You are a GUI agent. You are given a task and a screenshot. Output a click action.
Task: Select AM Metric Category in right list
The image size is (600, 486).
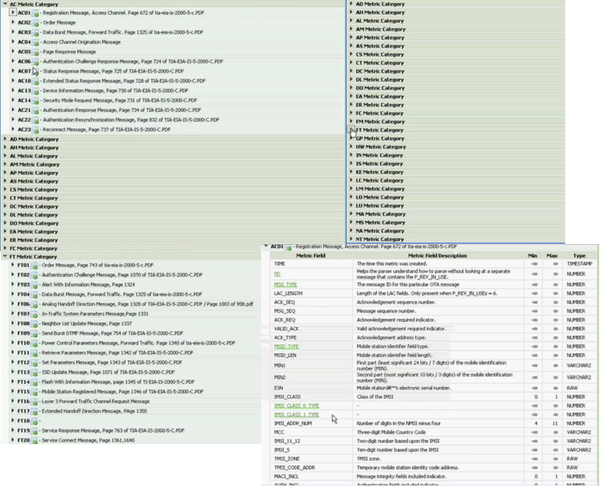[x=381, y=29]
